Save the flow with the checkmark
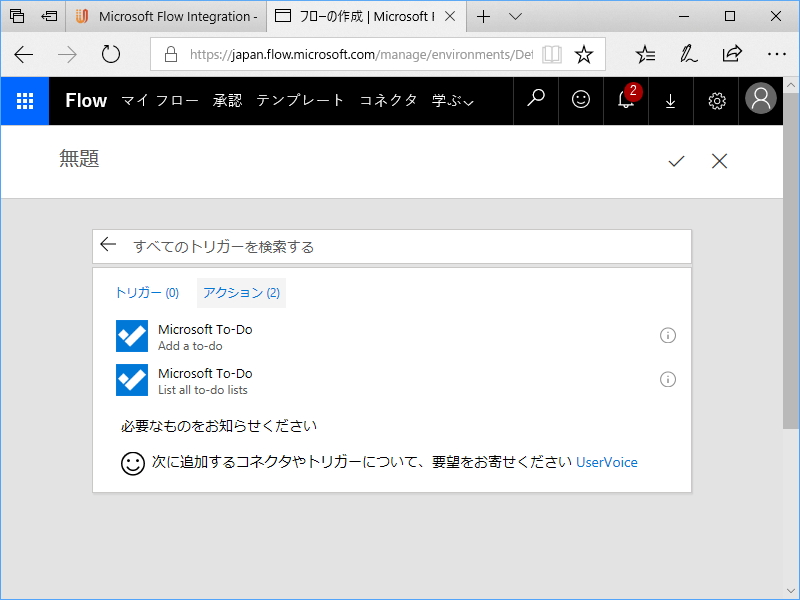The height and width of the screenshot is (600, 800). tap(677, 161)
